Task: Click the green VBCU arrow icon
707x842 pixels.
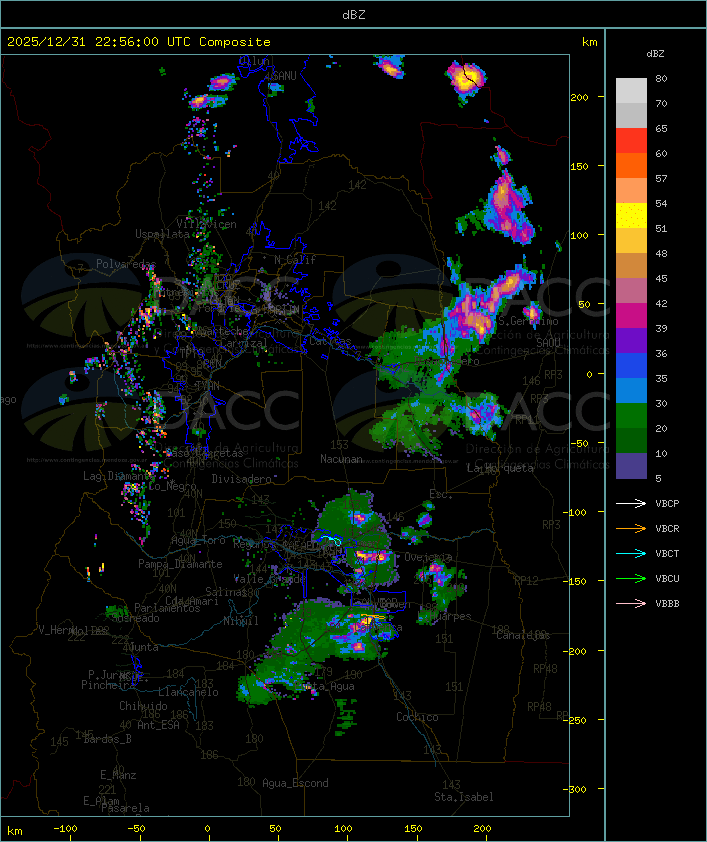Action: coord(631,578)
